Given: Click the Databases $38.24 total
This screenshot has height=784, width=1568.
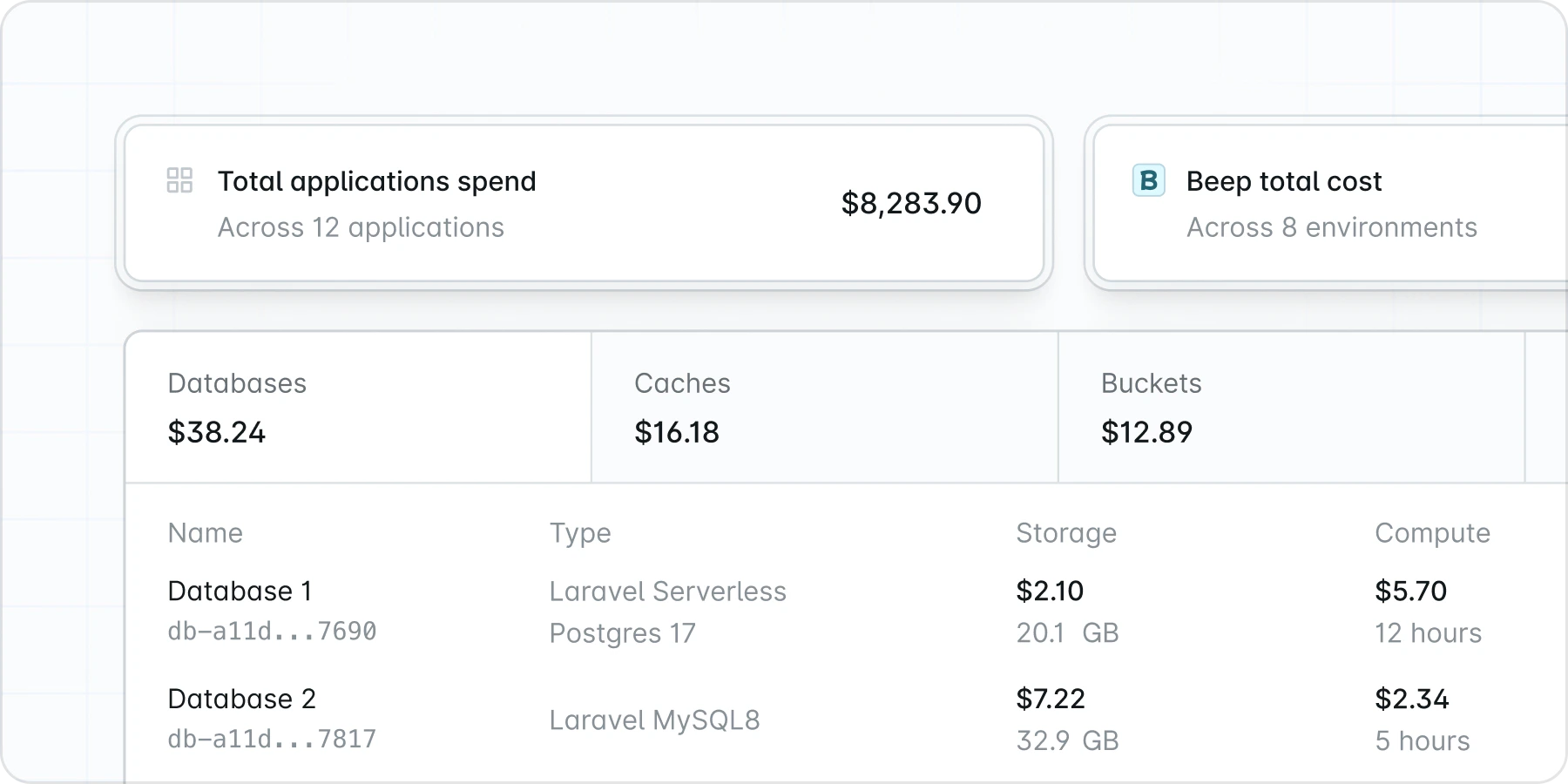Looking at the screenshot, I should [x=218, y=432].
